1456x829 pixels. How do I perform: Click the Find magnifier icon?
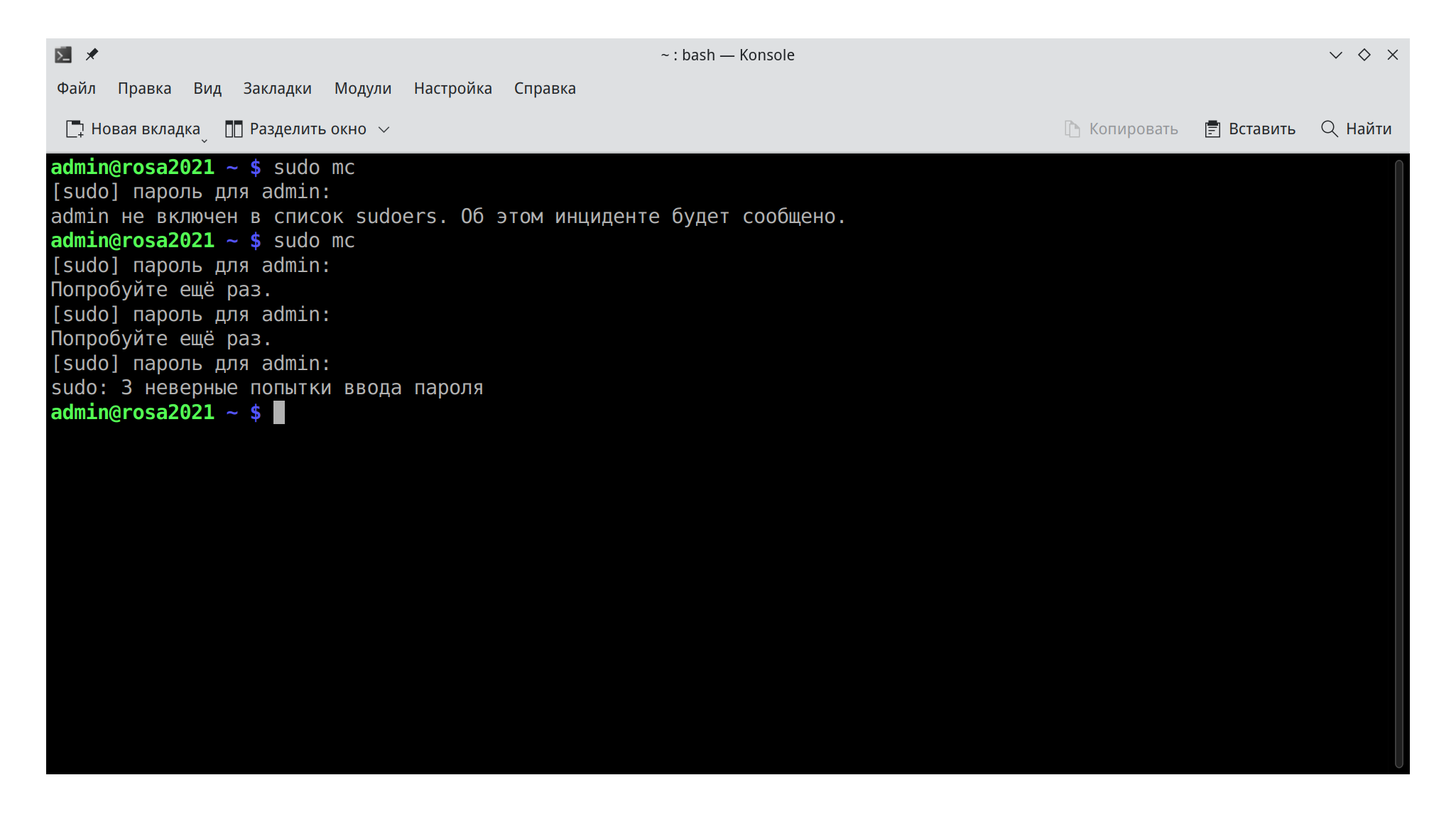[1329, 129]
